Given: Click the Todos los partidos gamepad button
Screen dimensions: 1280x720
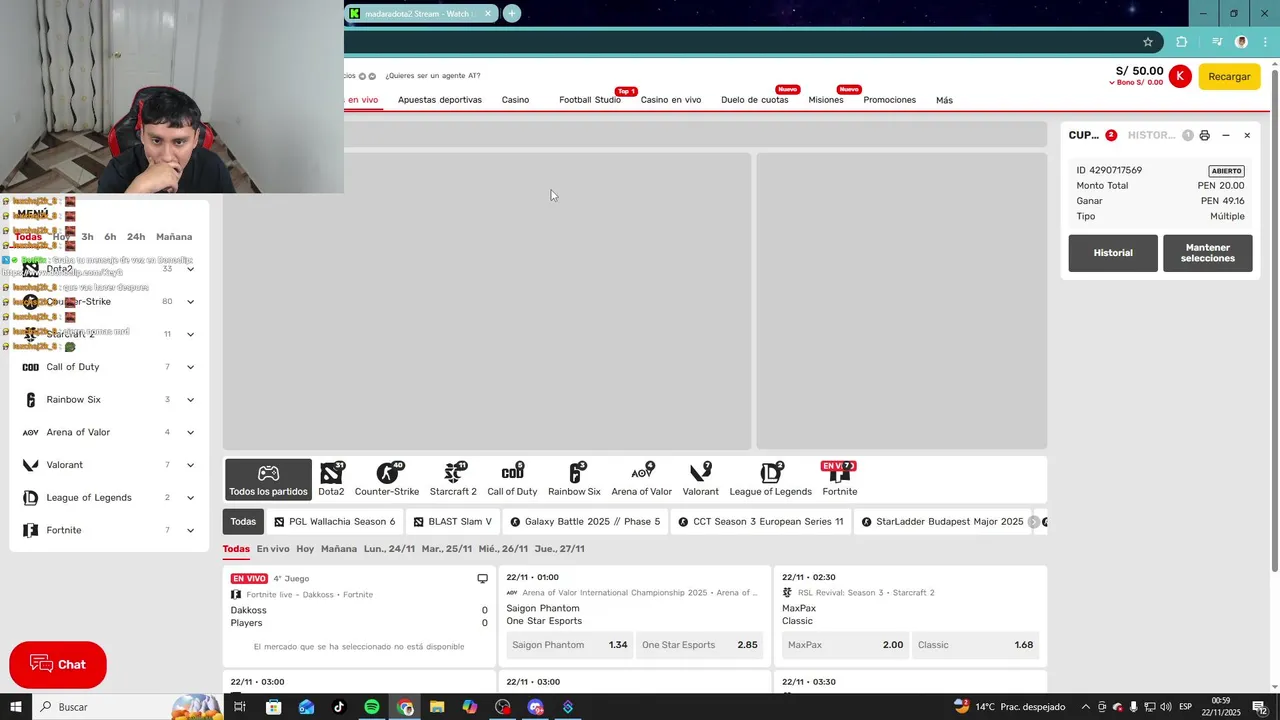Looking at the screenshot, I should click(x=268, y=480).
